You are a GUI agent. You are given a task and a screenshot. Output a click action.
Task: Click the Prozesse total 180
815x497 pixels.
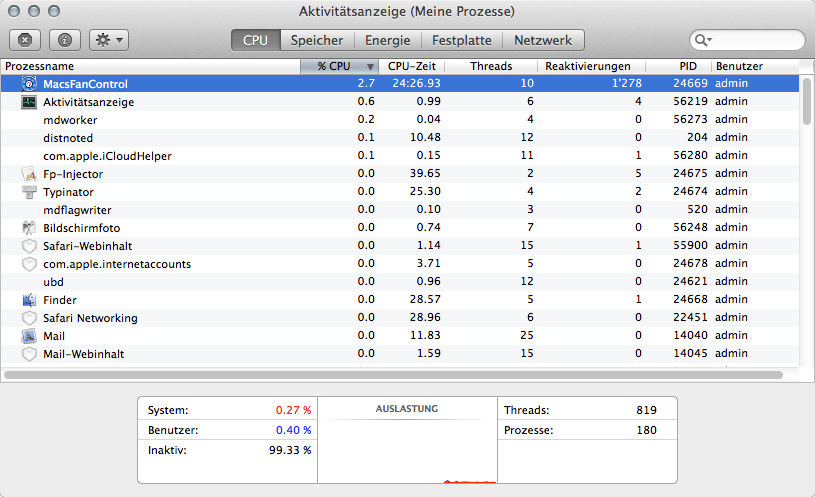point(647,430)
